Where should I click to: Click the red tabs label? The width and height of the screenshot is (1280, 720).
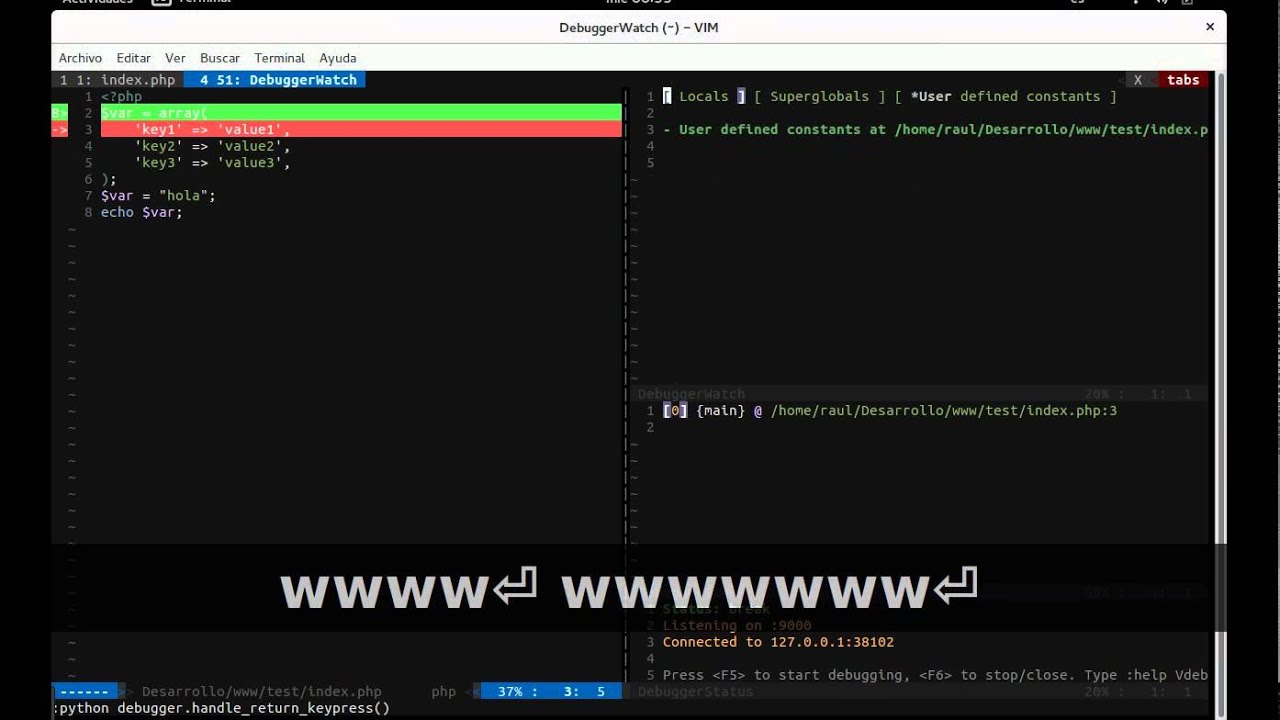pos(1183,80)
